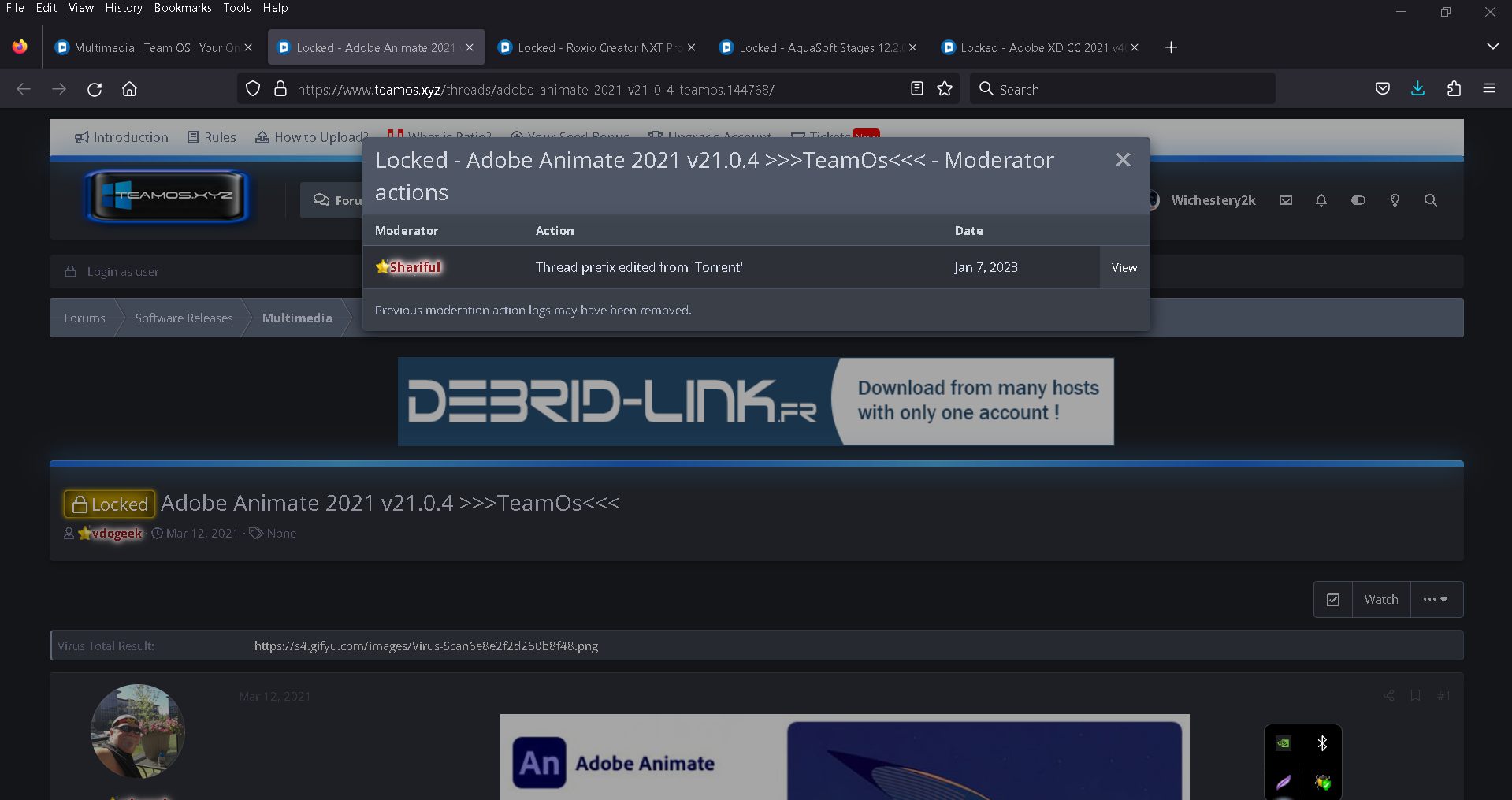Open the Firefox home page

point(129,89)
